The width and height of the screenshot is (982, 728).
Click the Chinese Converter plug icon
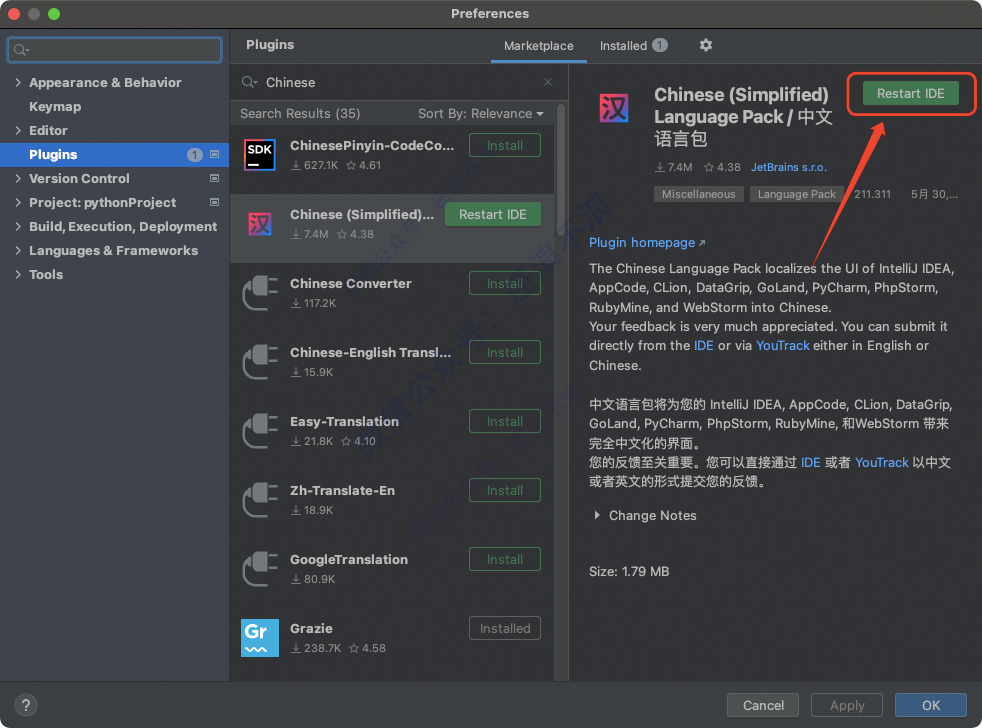pyautogui.click(x=261, y=293)
